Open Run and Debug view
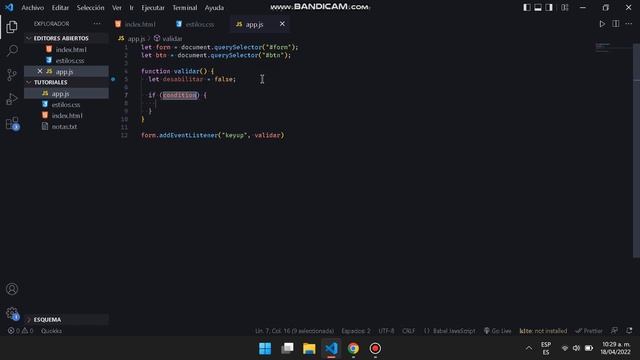640x360 pixels. (x=12, y=99)
